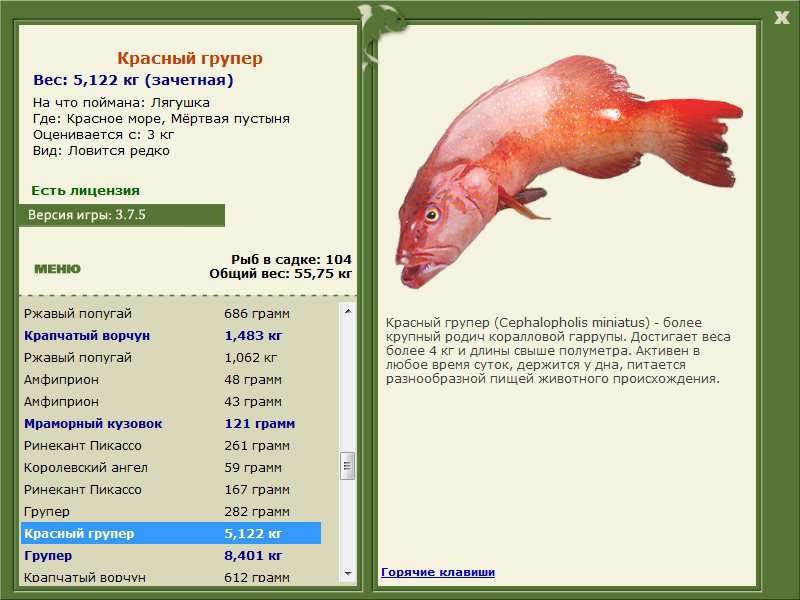This screenshot has width=800, height=600.
Task: Click the Оценивается с: 3 кг line
Action: [x=104, y=135]
